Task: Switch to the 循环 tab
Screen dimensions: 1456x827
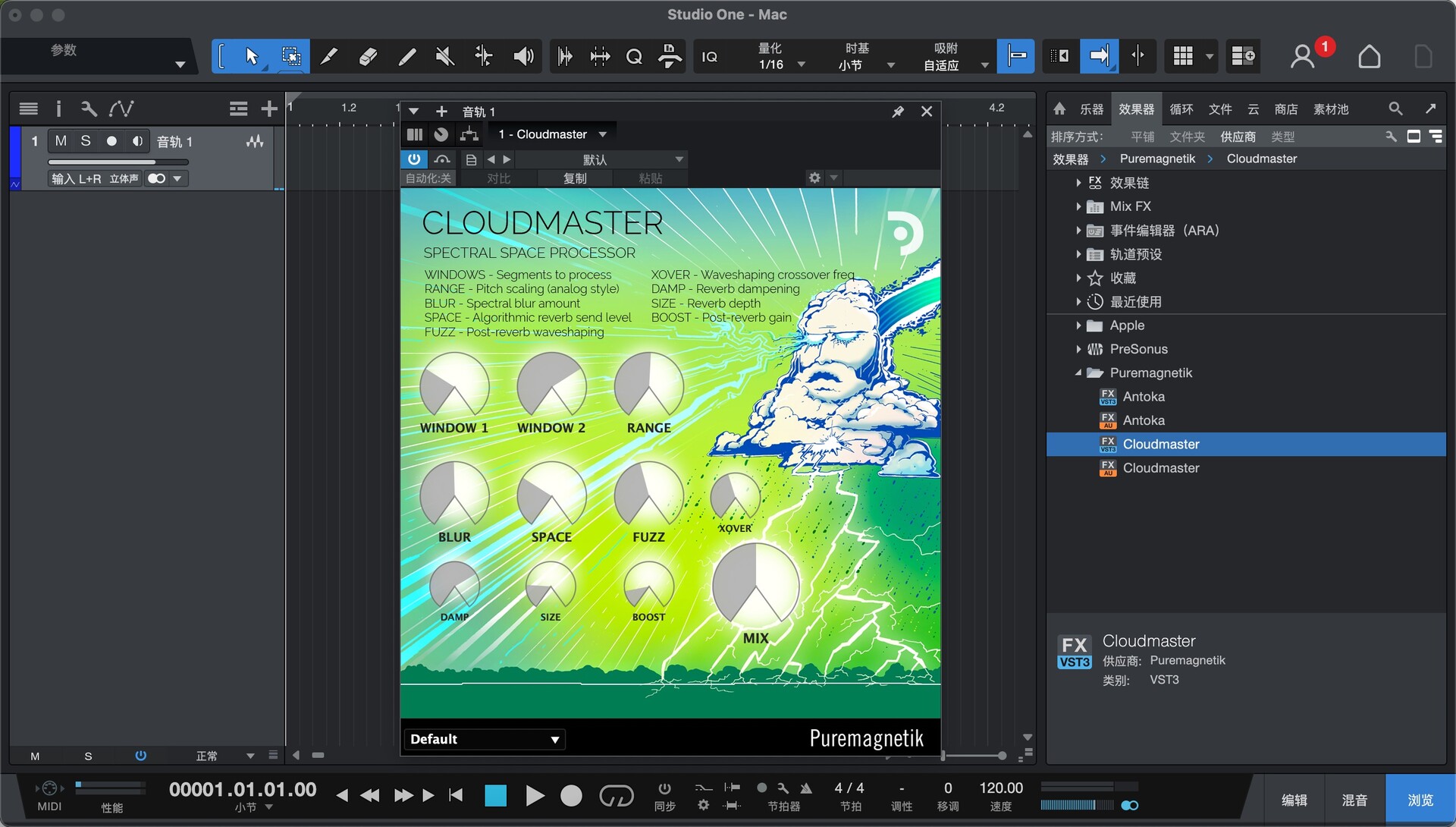Action: (x=1181, y=109)
